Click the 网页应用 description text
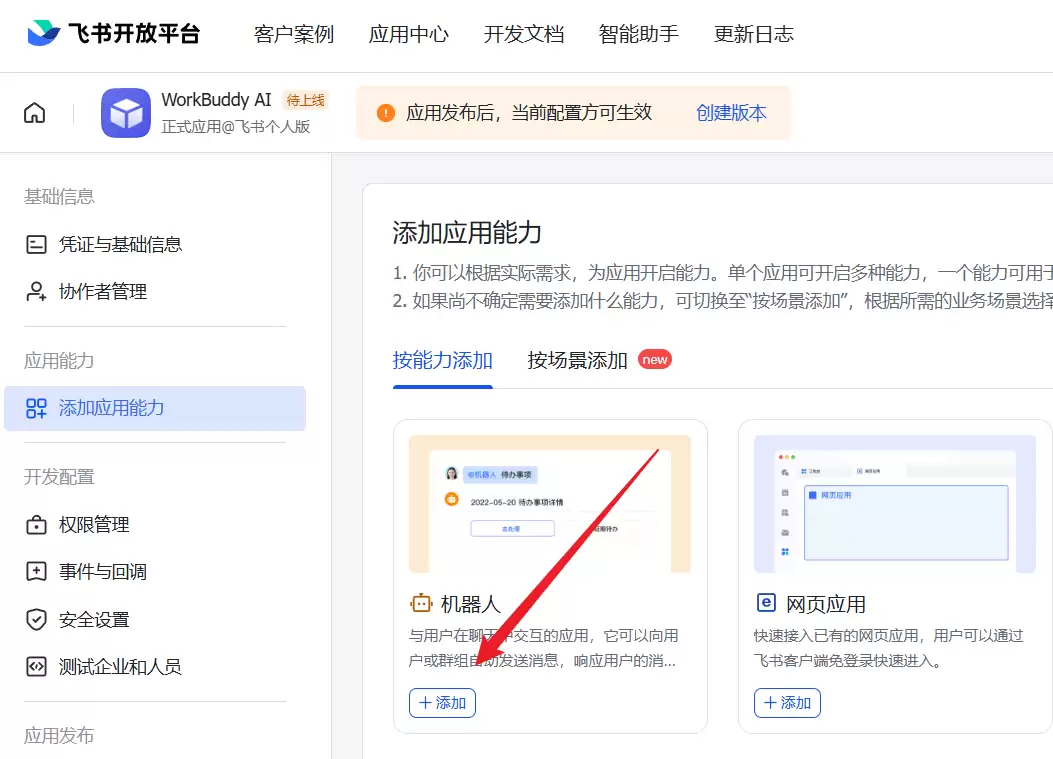Screen dimensions: 1053x759 (x=888, y=648)
